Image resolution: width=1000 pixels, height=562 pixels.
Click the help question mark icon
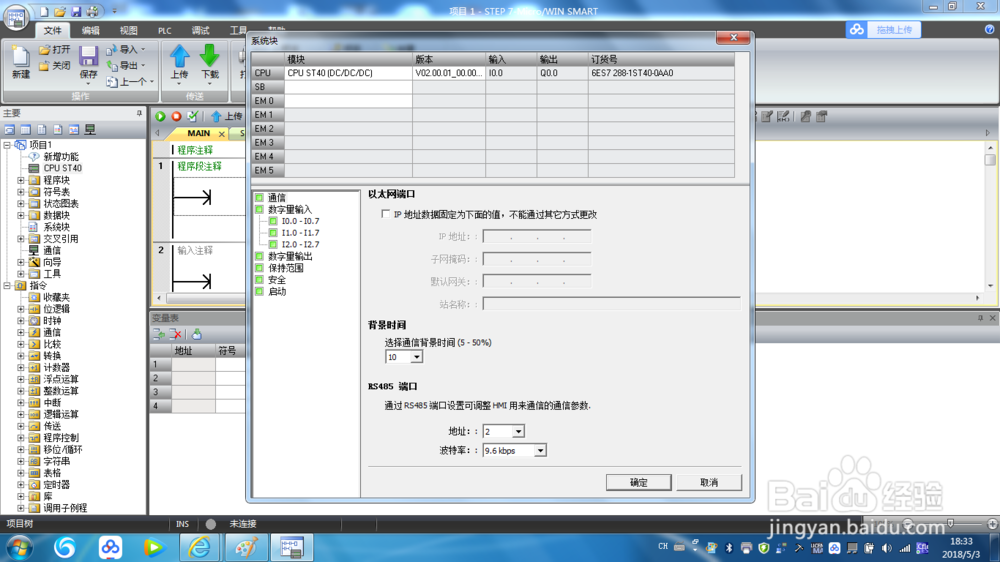[989, 29]
